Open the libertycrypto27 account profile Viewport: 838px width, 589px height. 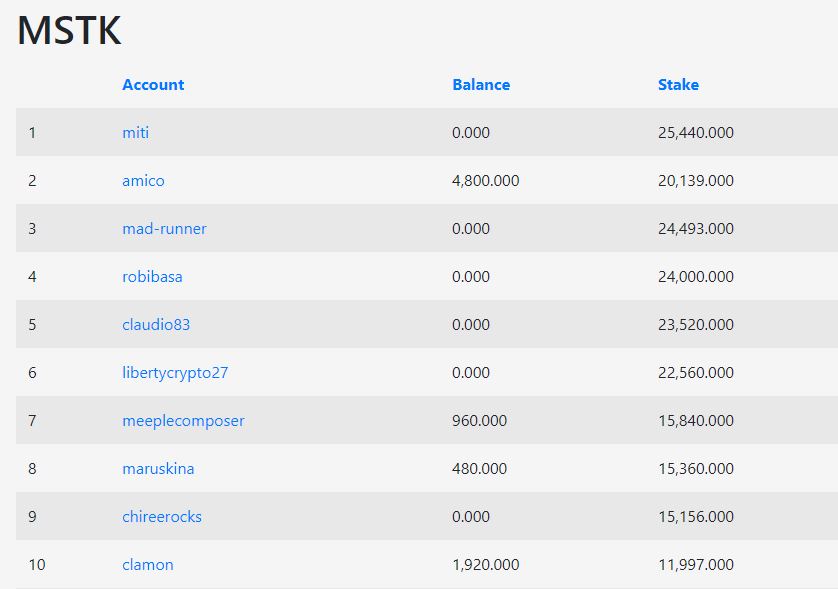click(175, 373)
